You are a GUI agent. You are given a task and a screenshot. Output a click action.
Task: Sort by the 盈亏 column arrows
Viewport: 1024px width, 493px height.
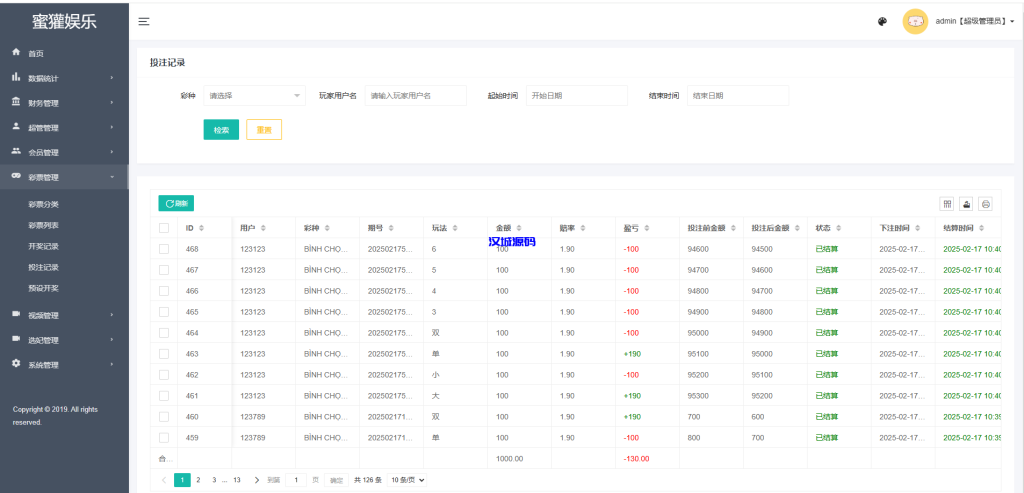coord(647,228)
